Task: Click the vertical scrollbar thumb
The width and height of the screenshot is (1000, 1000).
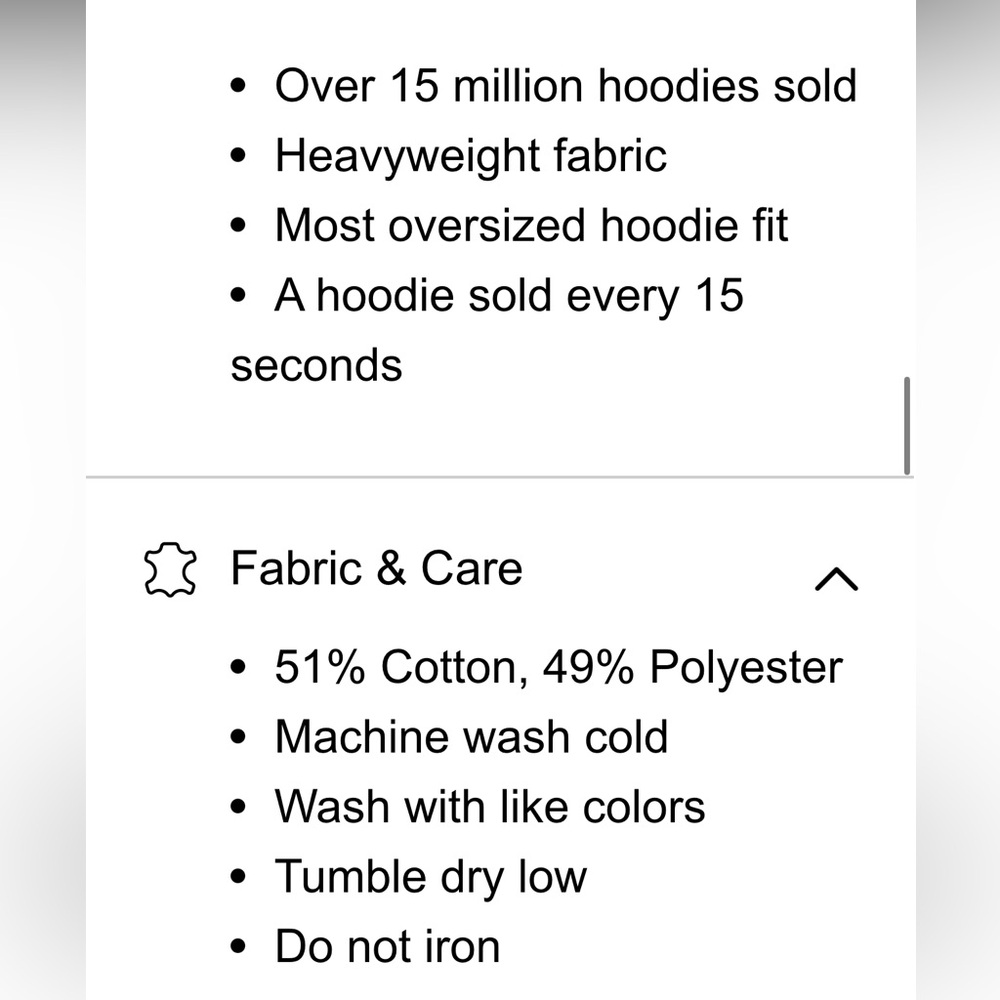Action: [907, 425]
